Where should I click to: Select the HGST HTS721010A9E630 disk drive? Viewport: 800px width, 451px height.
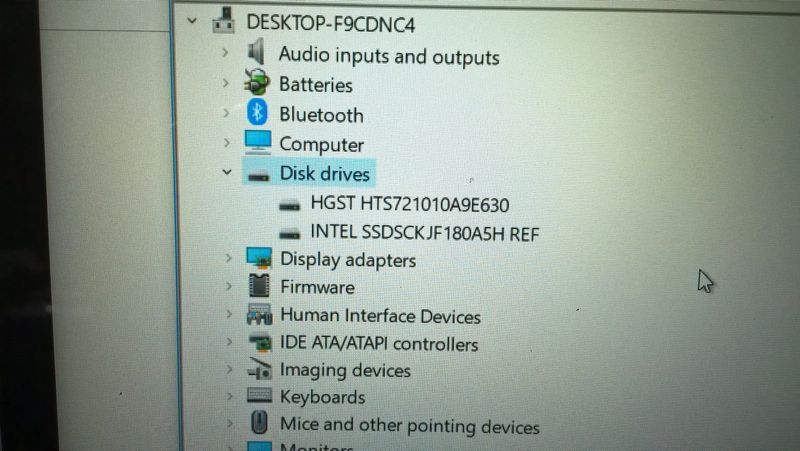410,204
